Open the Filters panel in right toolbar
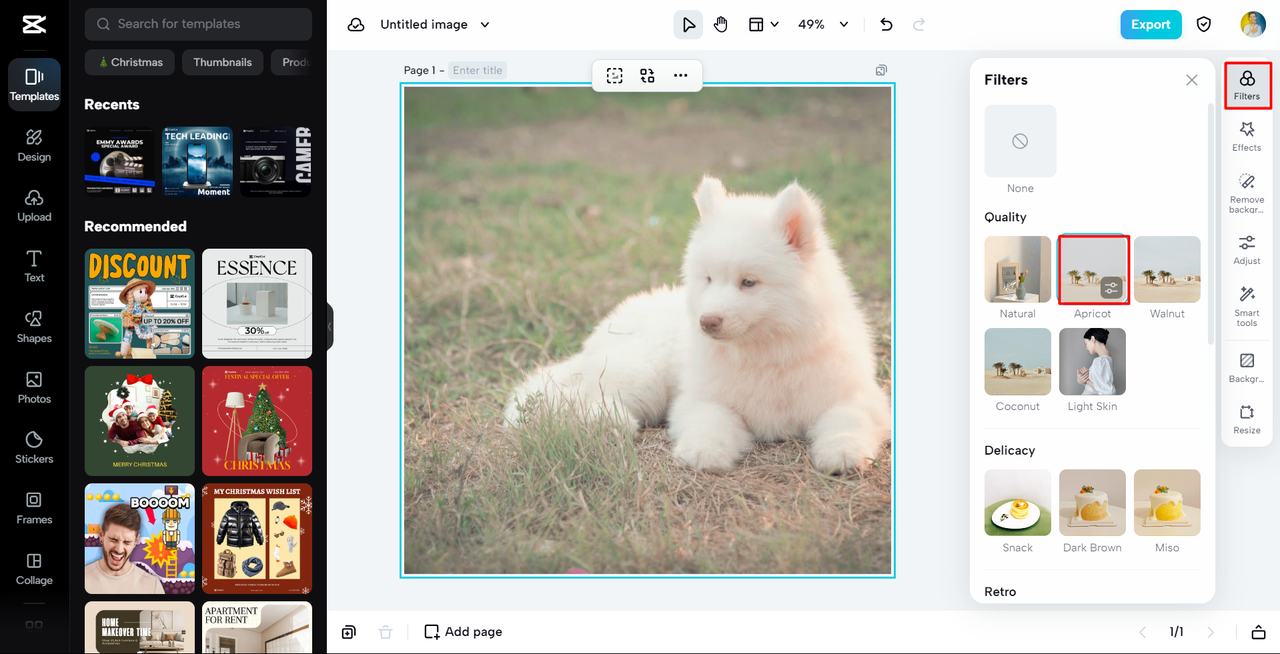The width and height of the screenshot is (1280, 654). (x=1247, y=85)
